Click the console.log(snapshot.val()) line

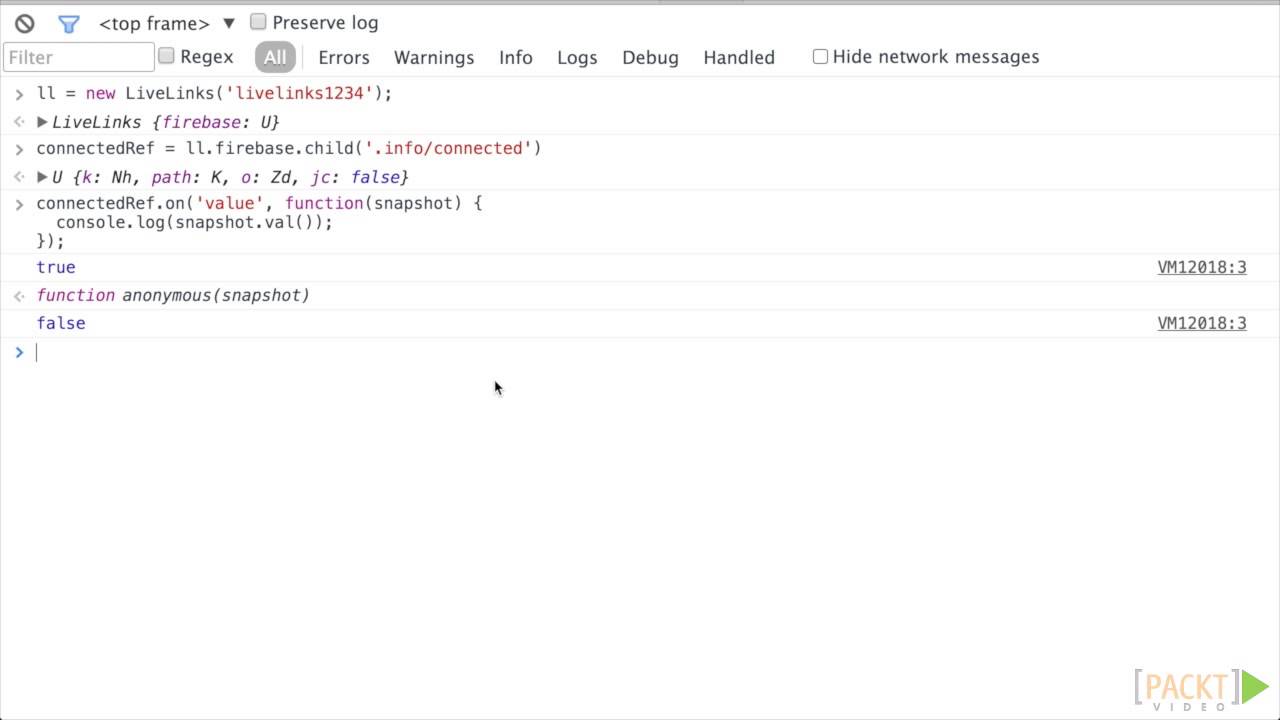point(194,222)
